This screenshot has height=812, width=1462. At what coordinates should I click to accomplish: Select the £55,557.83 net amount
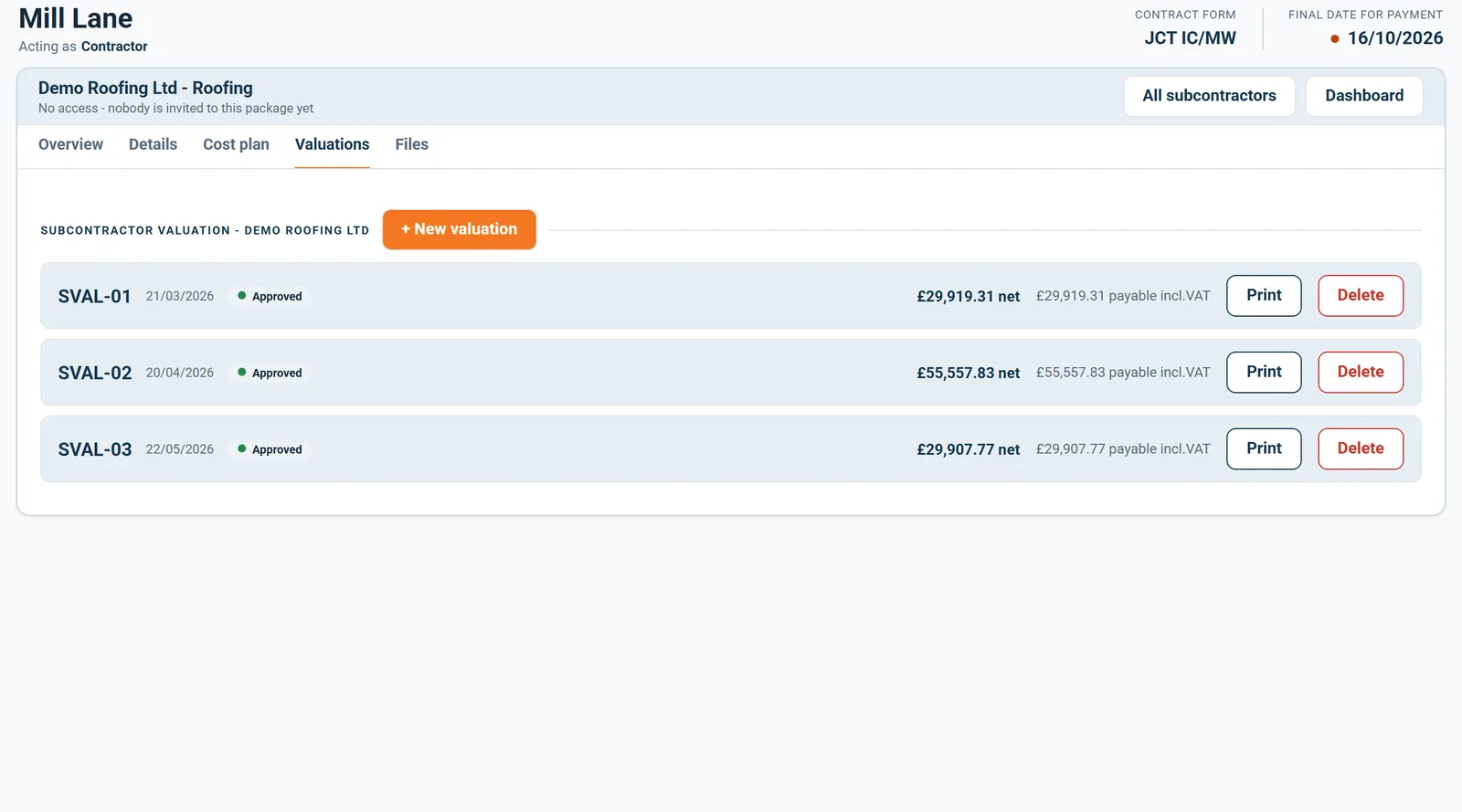click(969, 374)
